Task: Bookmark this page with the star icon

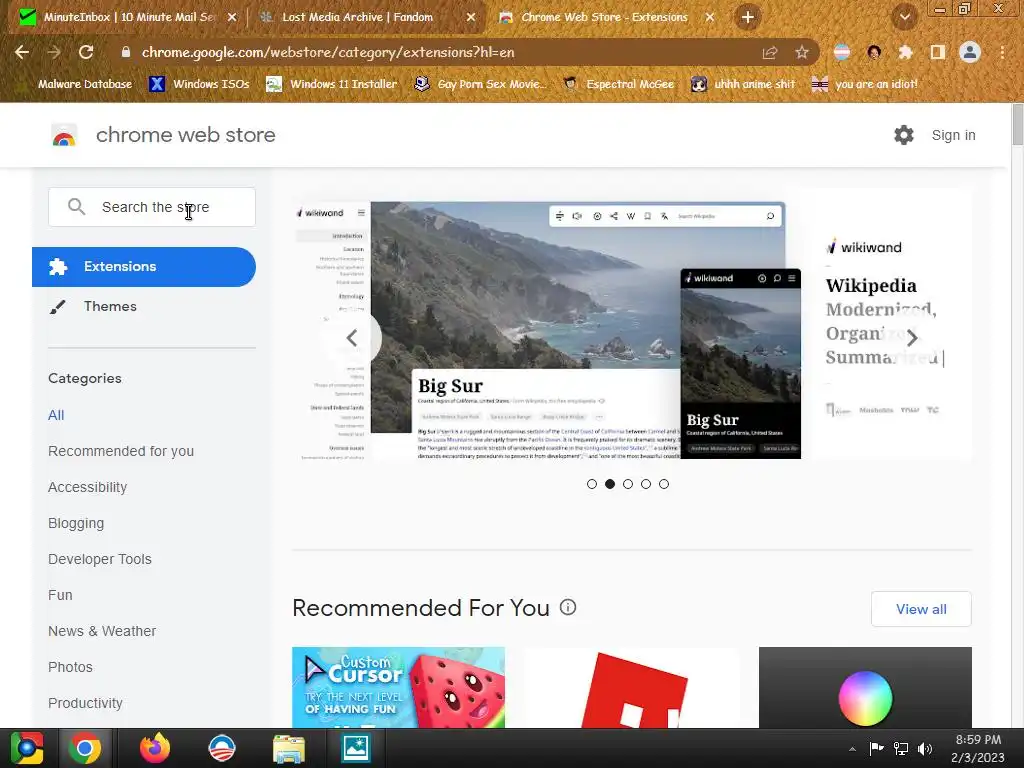Action: point(802,53)
